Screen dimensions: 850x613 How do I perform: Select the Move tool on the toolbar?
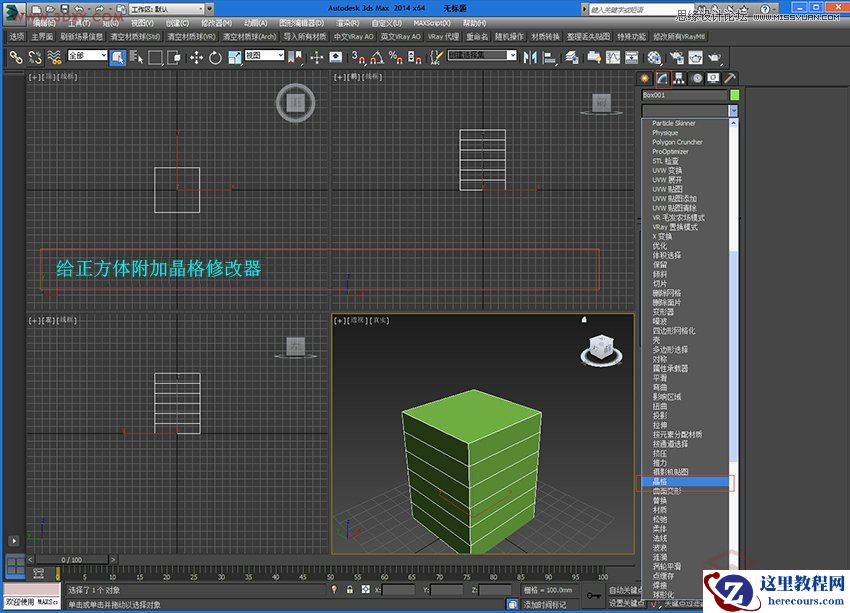196,60
